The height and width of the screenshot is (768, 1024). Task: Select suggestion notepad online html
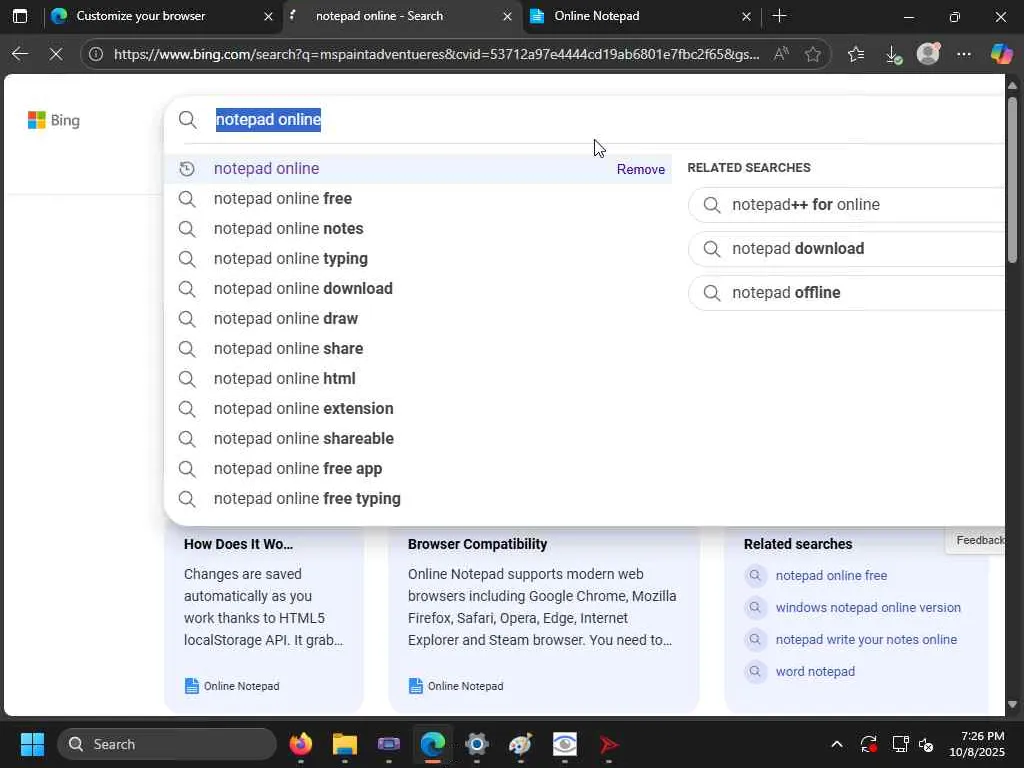(x=418, y=379)
